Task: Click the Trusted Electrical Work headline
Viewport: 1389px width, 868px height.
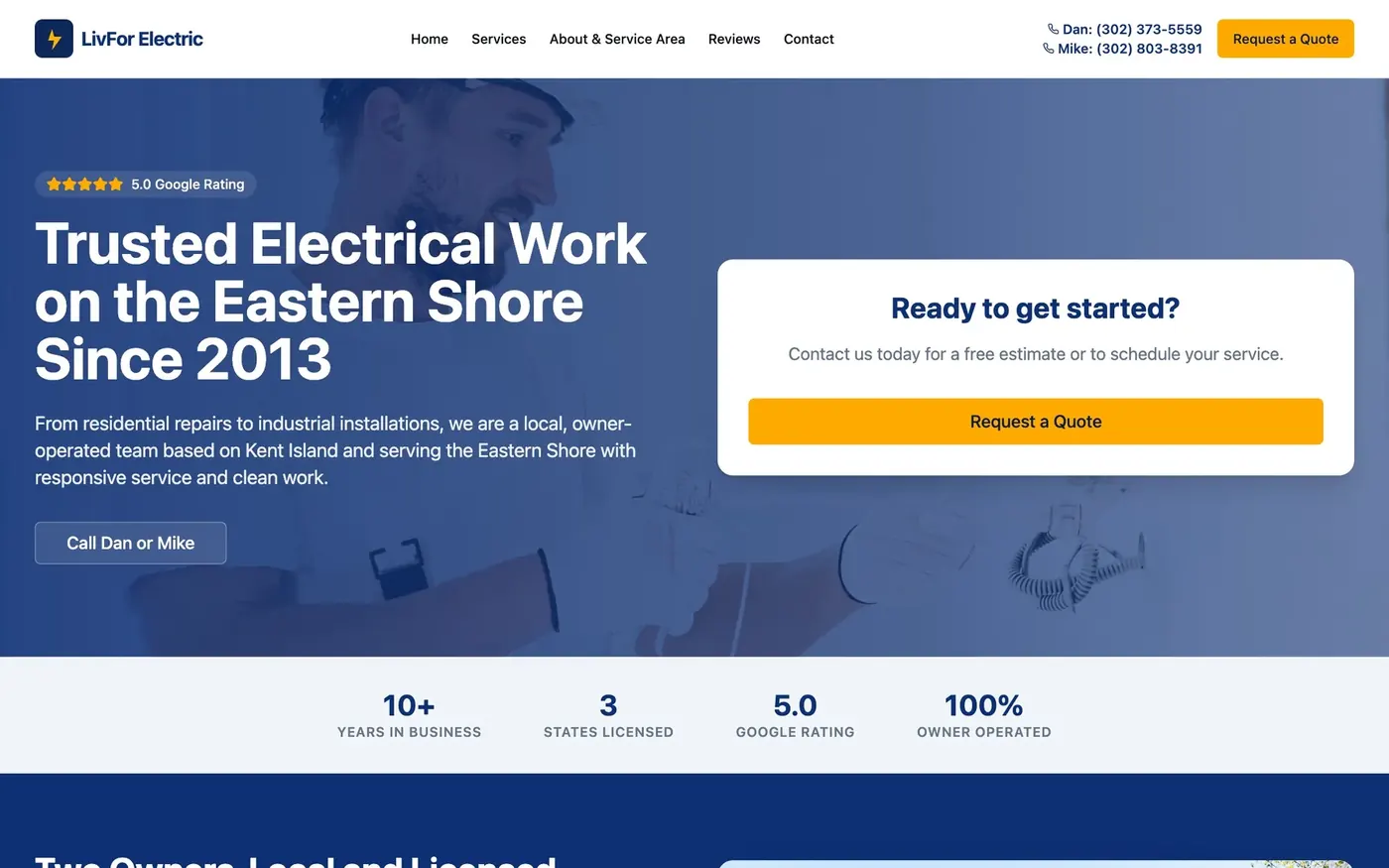Action: (x=340, y=301)
